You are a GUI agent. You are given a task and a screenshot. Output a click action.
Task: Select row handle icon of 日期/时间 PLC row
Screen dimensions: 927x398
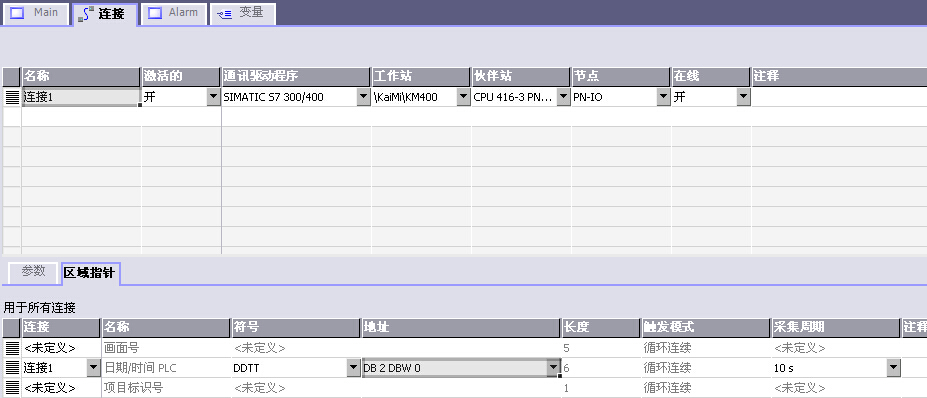12,368
